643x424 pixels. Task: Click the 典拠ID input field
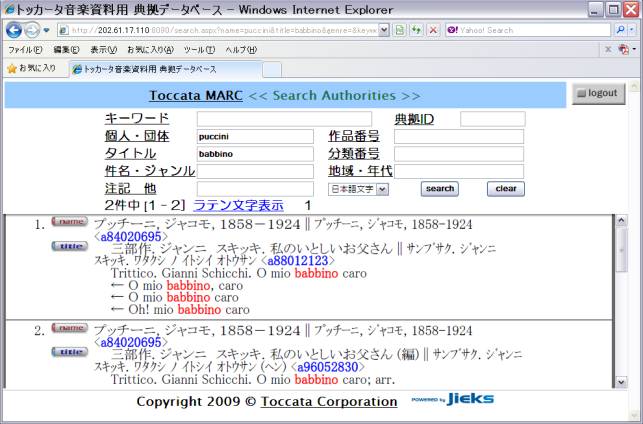tap(493, 119)
